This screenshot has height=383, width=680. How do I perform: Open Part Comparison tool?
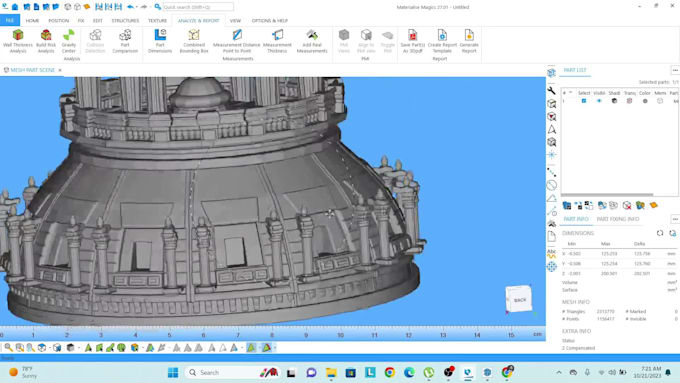coord(125,41)
